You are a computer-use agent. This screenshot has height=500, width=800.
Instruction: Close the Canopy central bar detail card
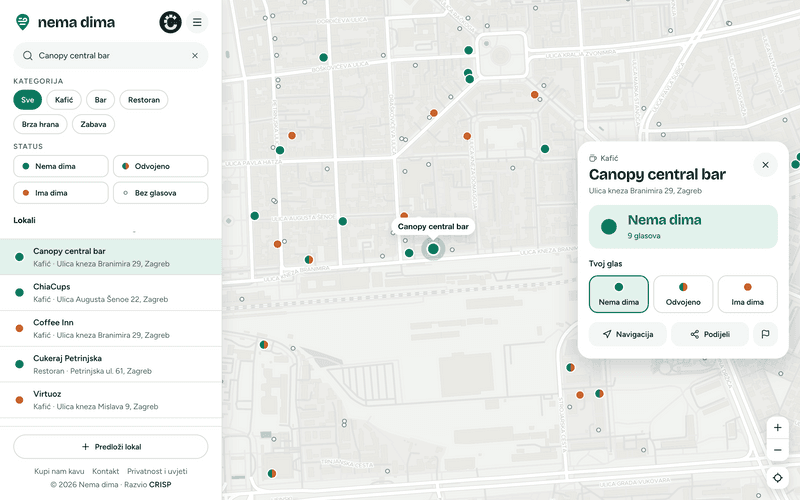[x=765, y=165]
